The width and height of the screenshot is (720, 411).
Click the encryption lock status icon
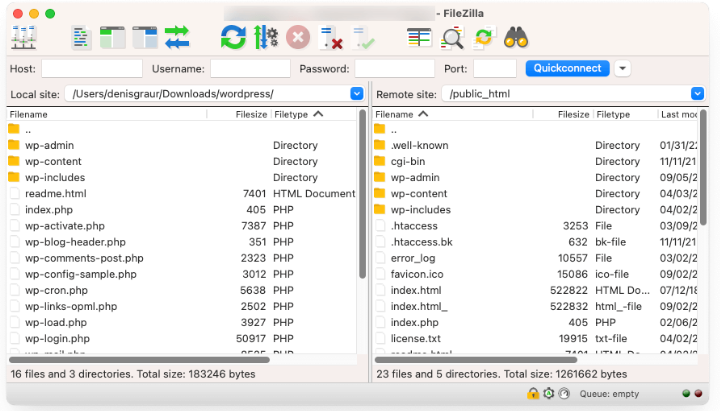pyautogui.click(x=533, y=394)
